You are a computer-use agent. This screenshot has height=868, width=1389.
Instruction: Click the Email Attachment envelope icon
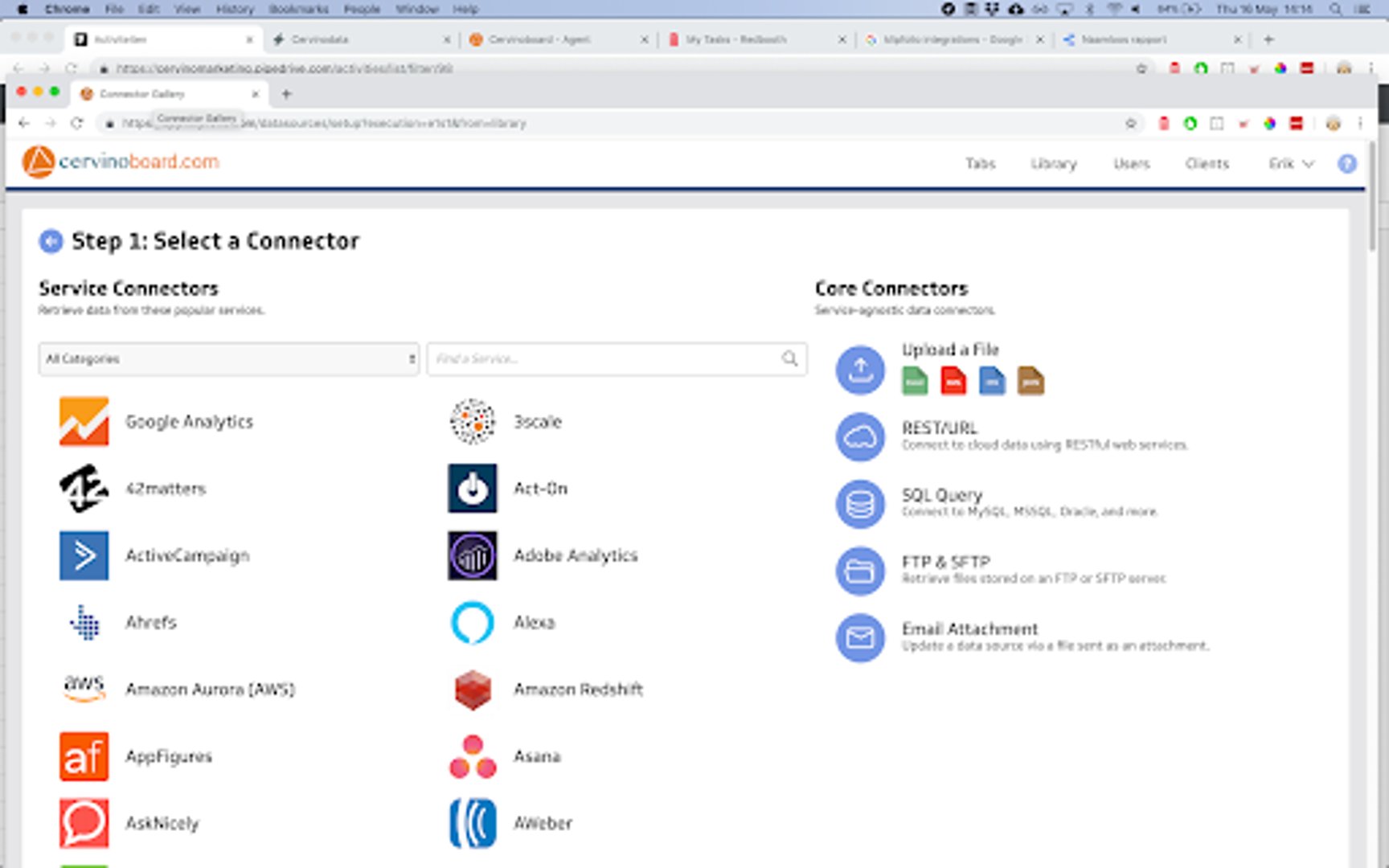860,638
